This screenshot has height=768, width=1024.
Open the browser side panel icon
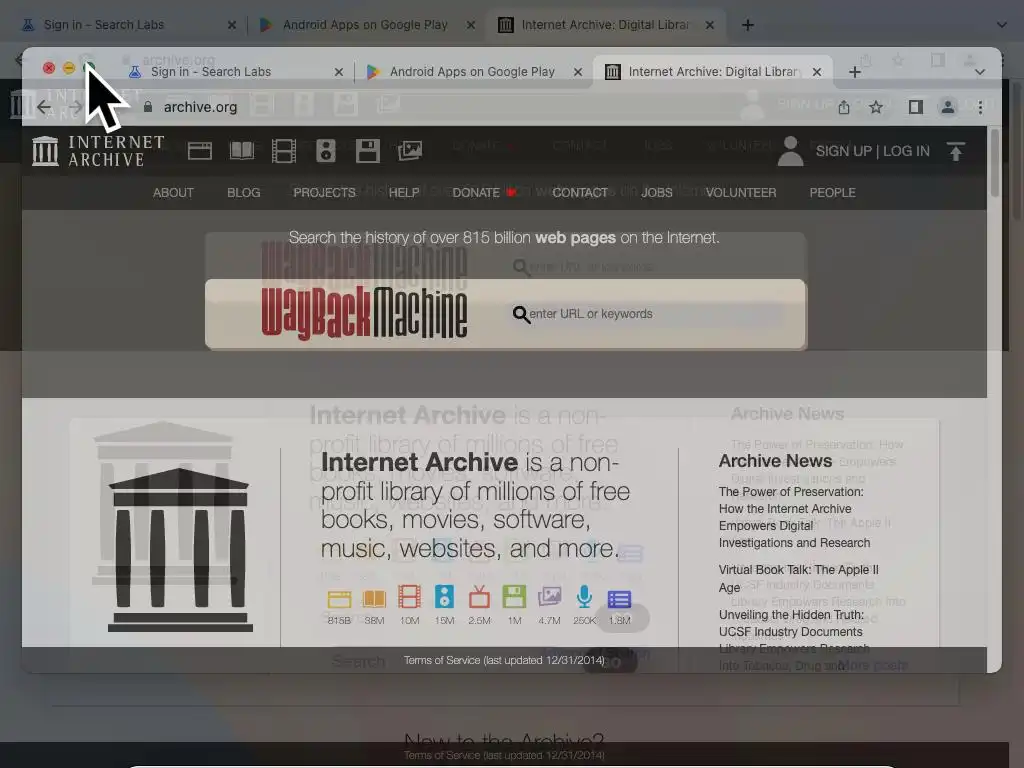point(916,107)
